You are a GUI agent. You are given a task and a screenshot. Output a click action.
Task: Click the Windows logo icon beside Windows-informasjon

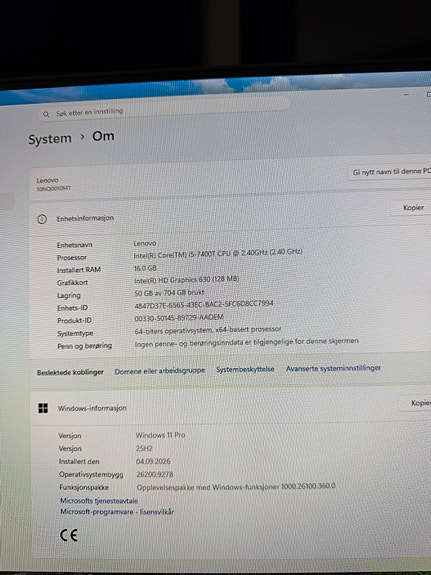[x=43, y=408]
